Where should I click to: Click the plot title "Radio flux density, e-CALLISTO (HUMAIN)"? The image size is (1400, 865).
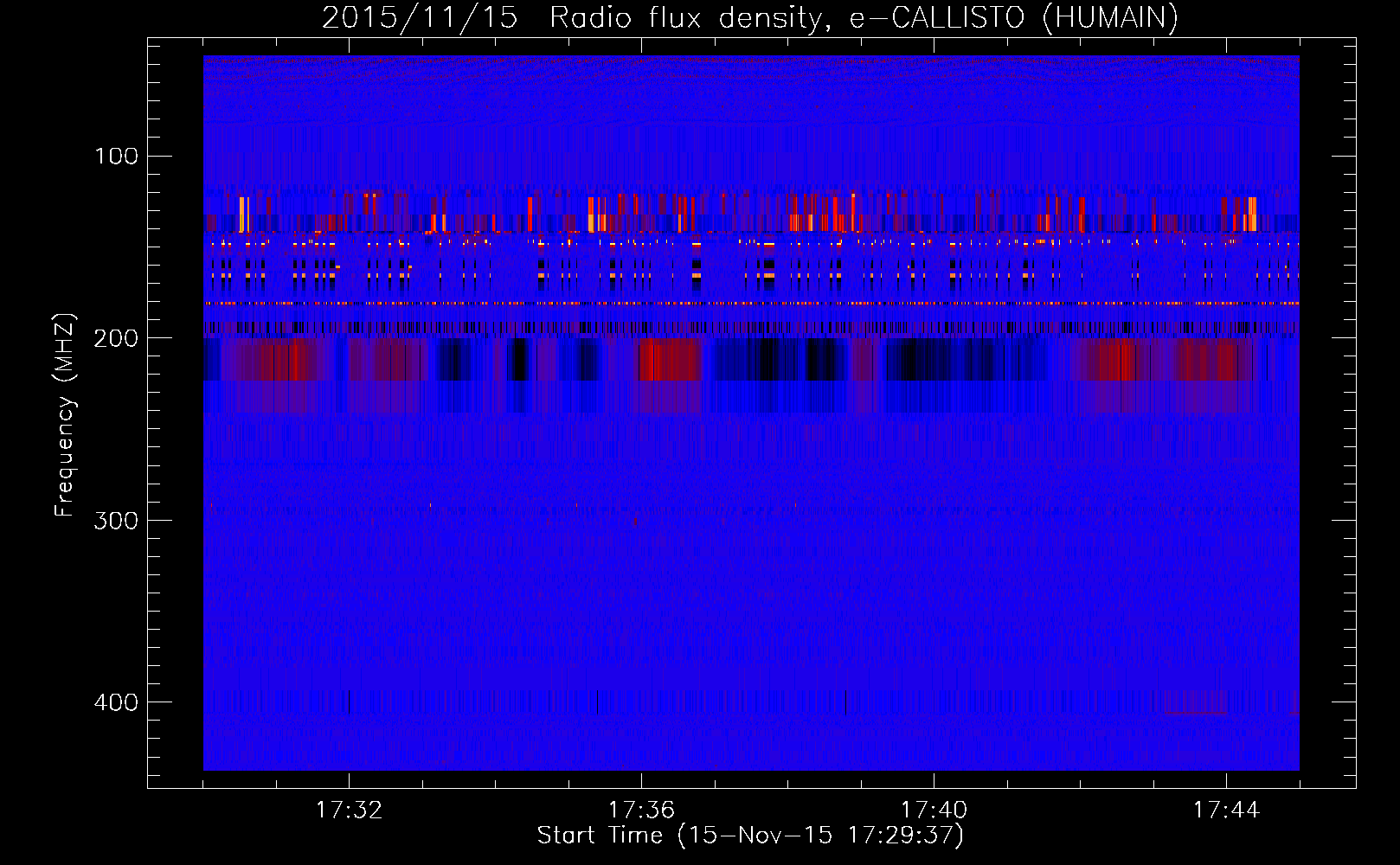(864, 18)
